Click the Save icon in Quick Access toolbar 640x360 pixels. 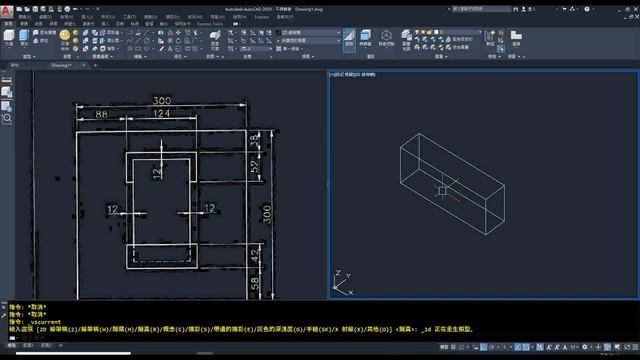[36, 9]
